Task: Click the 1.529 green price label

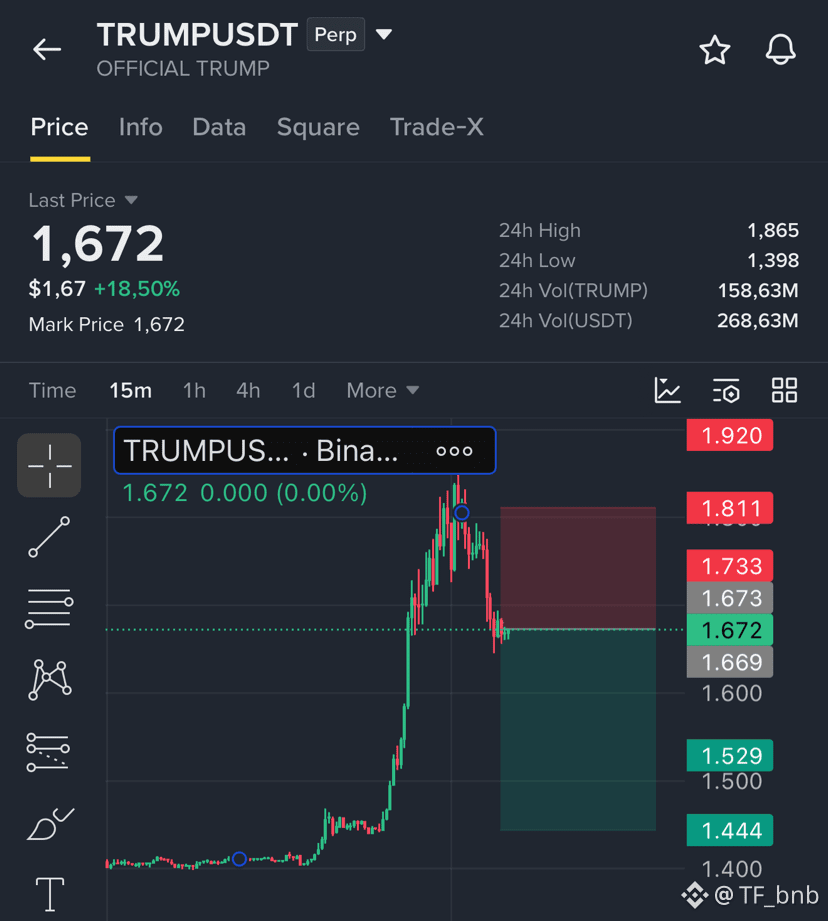Action: (x=730, y=755)
